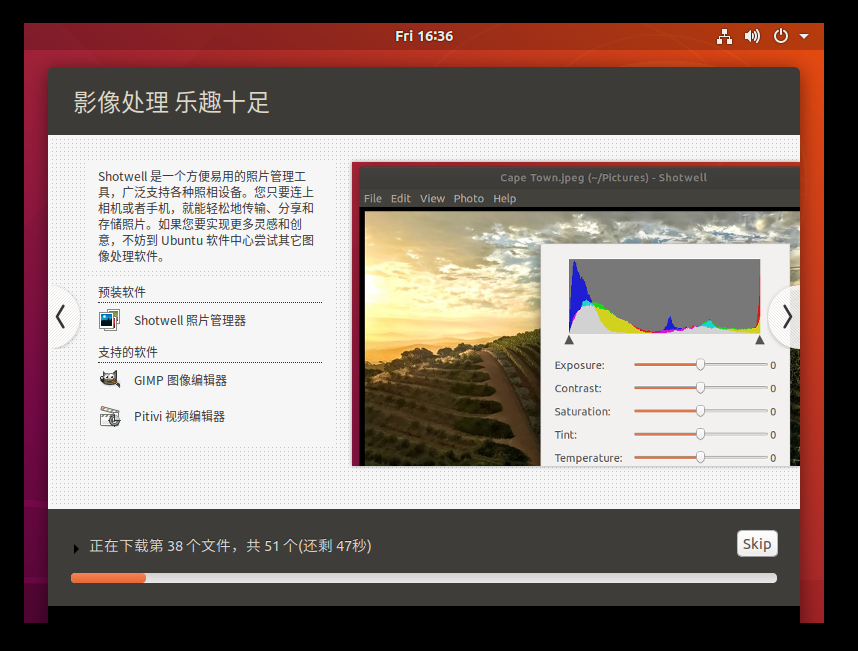The width and height of the screenshot is (858, 651).
Task: Click the 'Cape Town.jpeg' Shotwell window title
Action: click(x=603, y=178)
